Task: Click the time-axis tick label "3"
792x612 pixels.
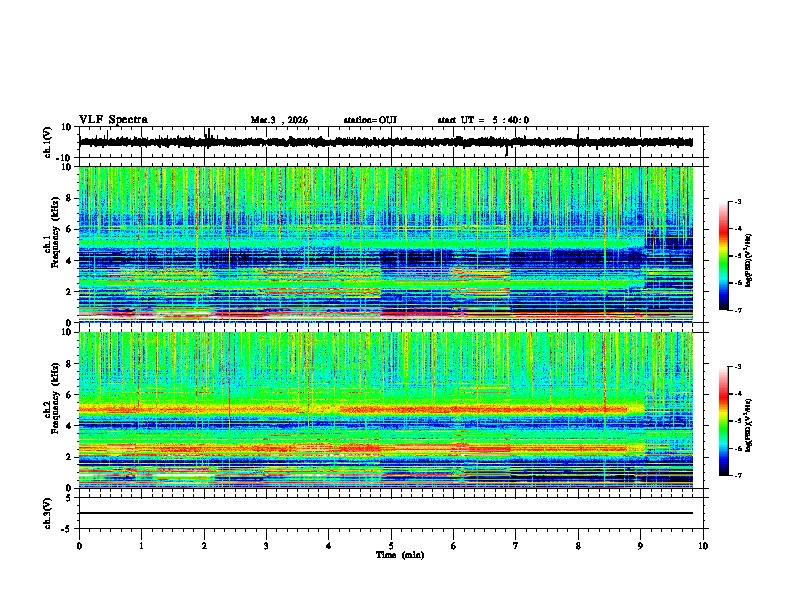Action: (x=266, y=545)
